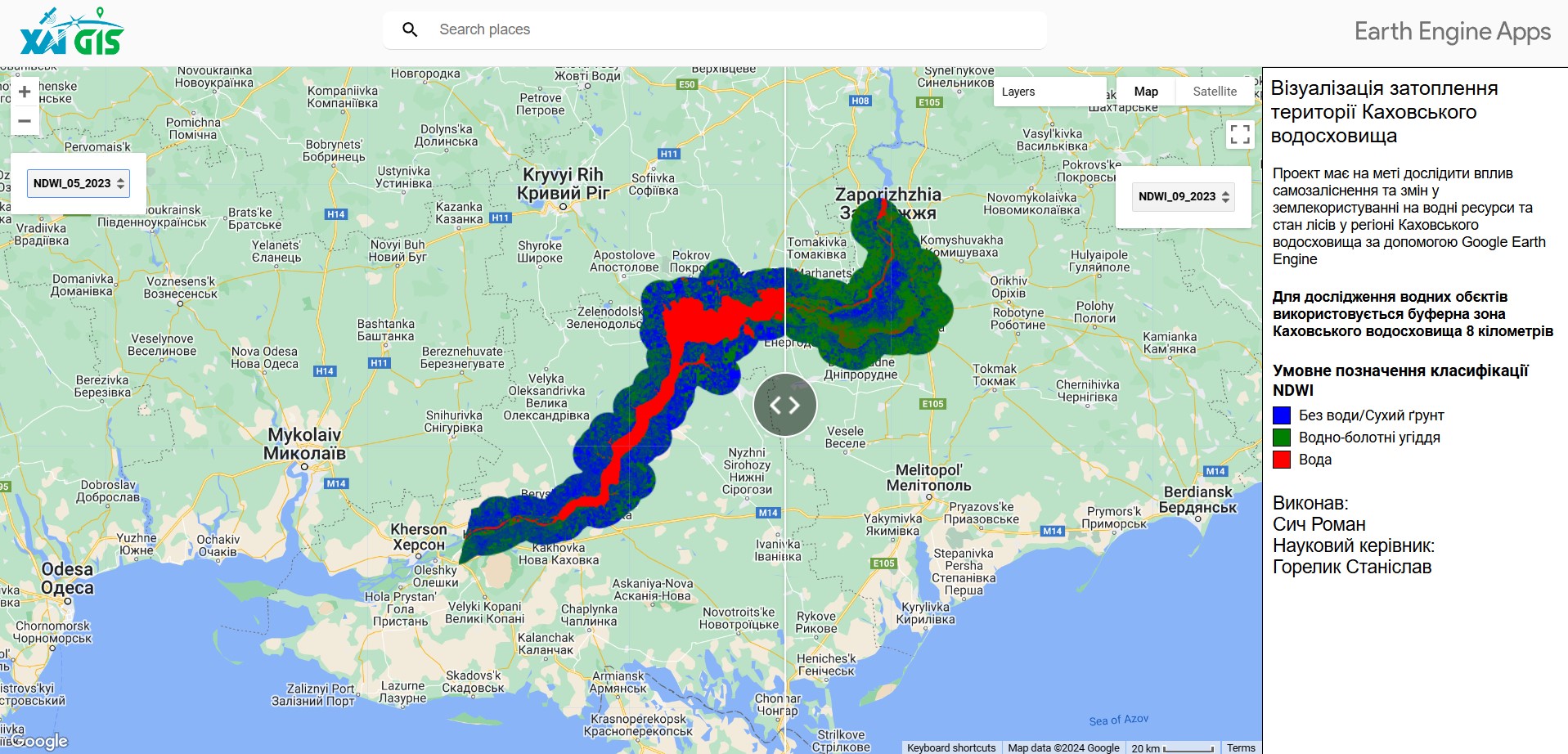Click Melitopol' city label
This screenshot has width=1568, height=754.
coord(929,477)
